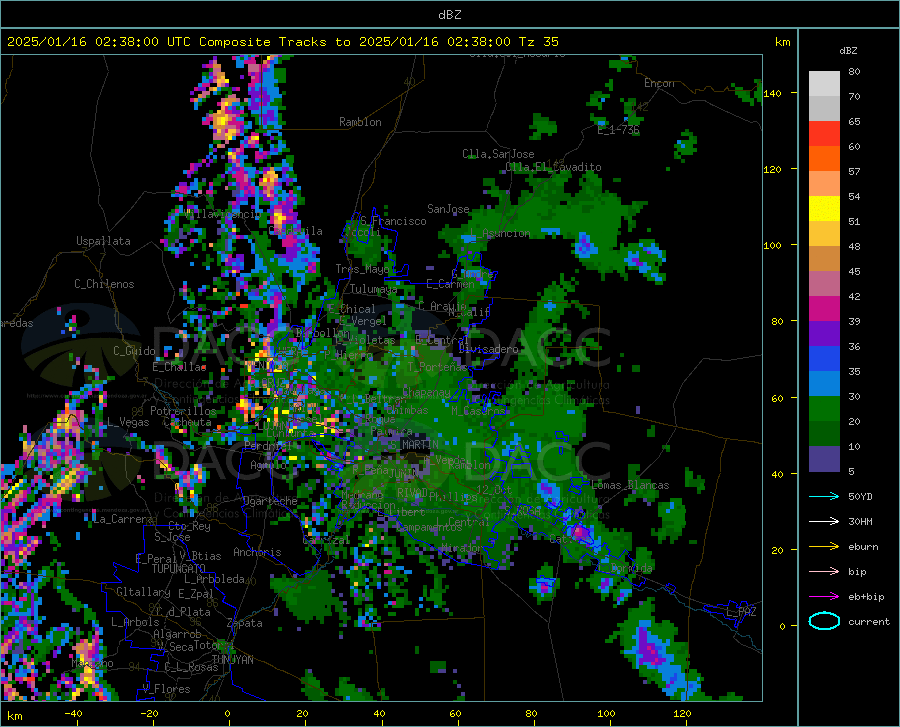Image resolution: width=900 pixels, height=727 pixels.
Task: Click the composite tracks timestamp header text
Action: (282, 42)
